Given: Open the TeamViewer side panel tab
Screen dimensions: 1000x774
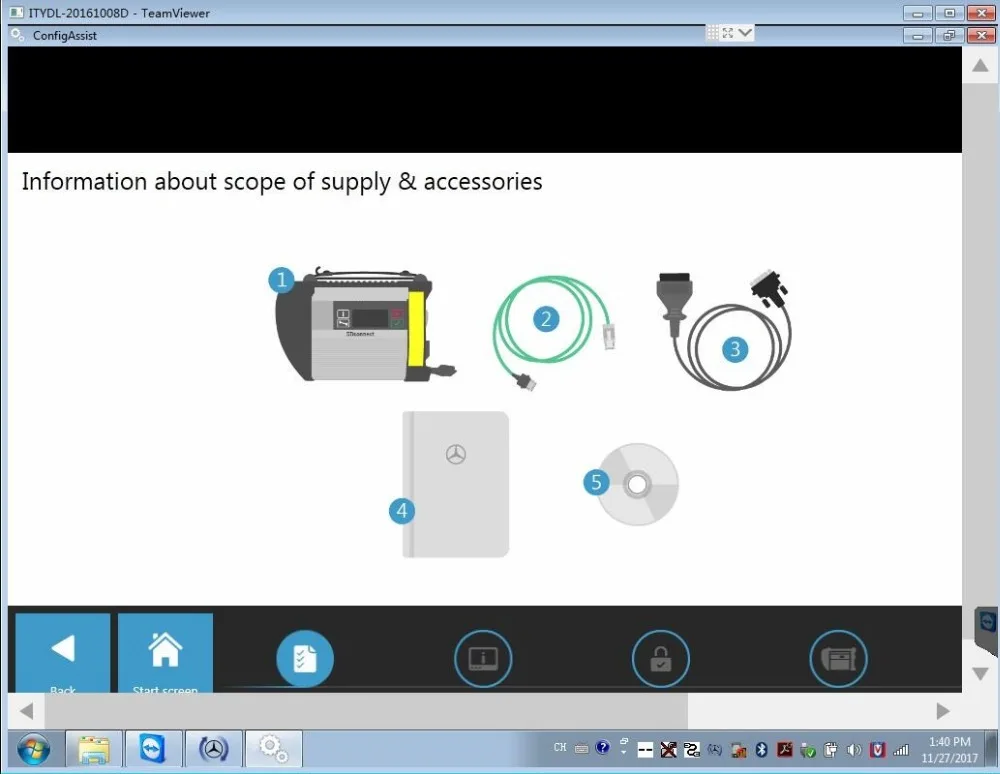Looking at the screenshot, I should 987,629.
